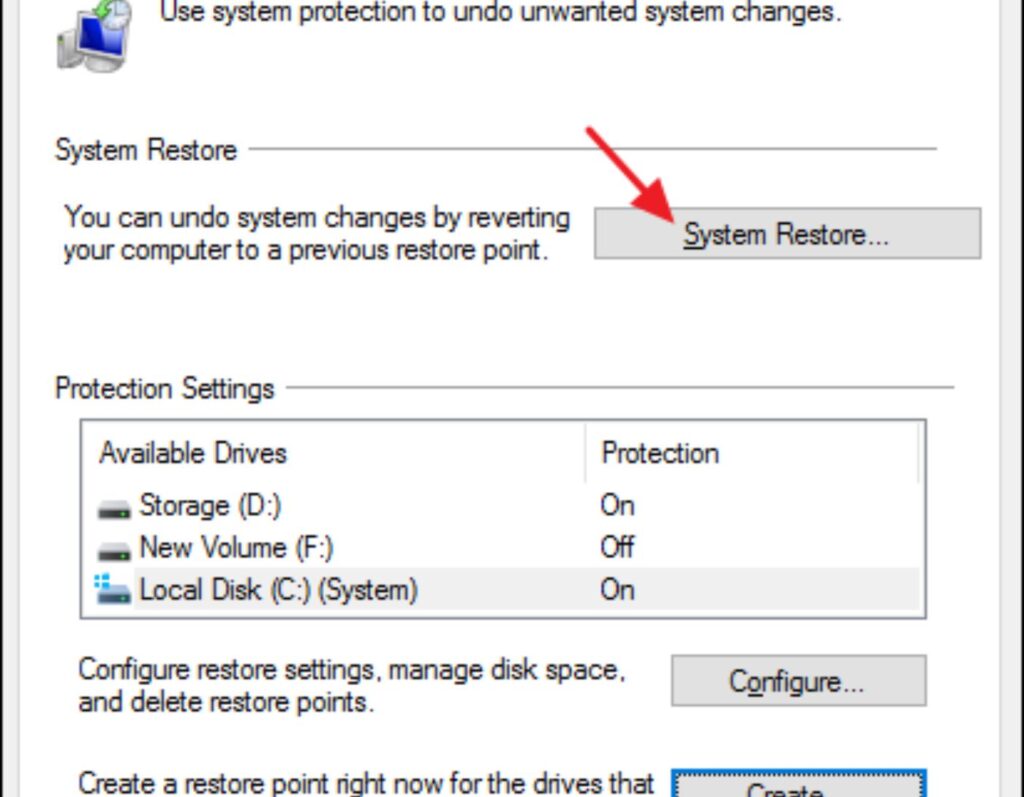Open the System Restore... button

point(787,234)
